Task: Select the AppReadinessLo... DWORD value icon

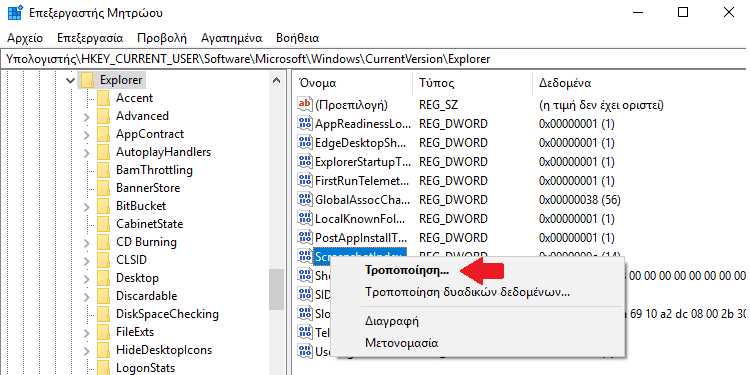Action: pyautogui.click(x=305, y=123)
